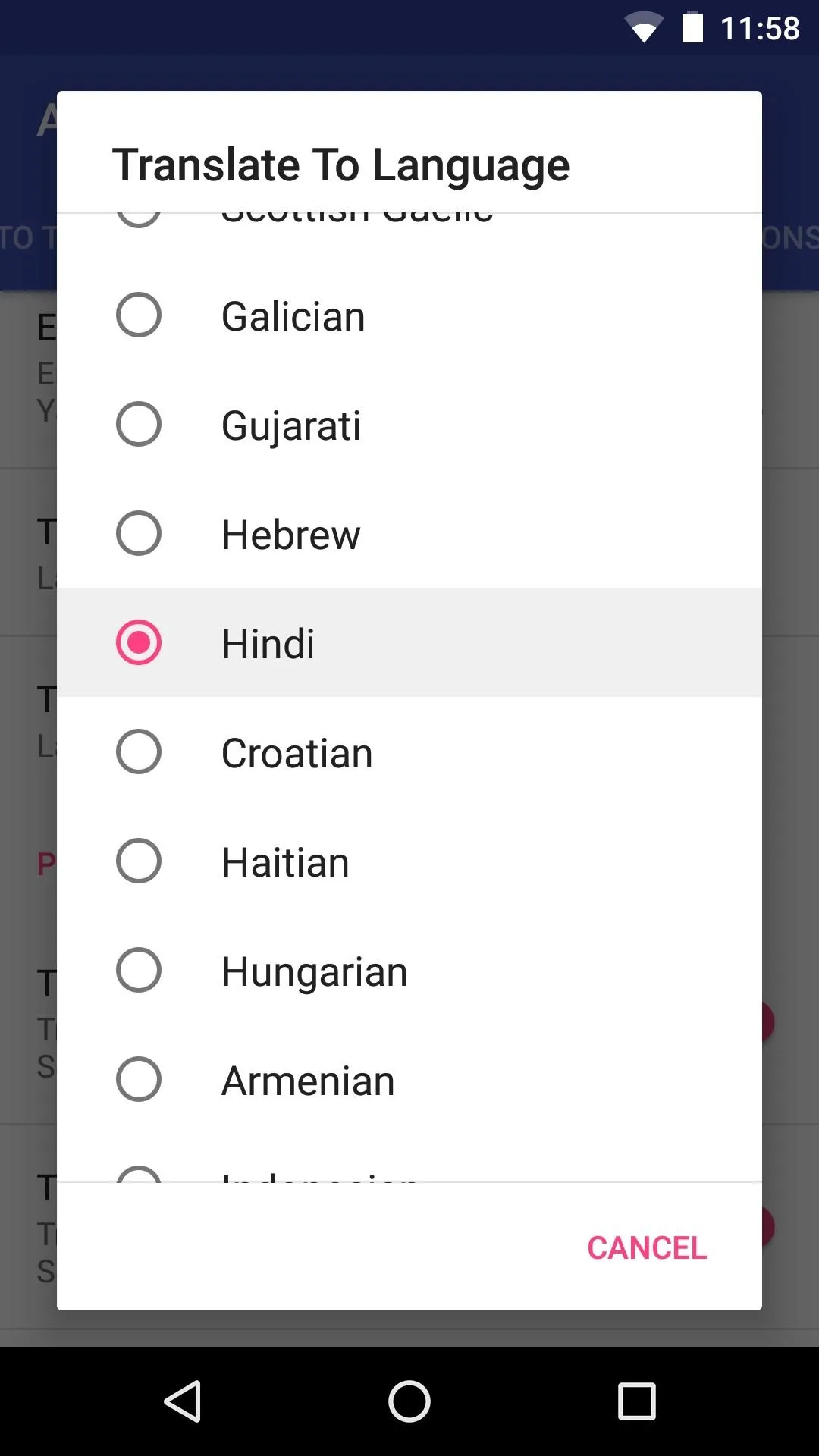Pick Galician from the language list
The width and height of the screenshot is (819, 1456).
(x=293, y=316)
